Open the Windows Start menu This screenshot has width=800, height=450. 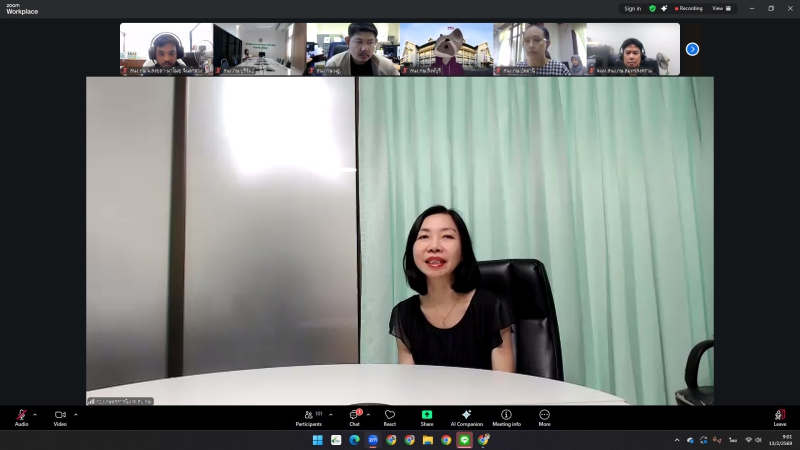[x=317, y=440]
